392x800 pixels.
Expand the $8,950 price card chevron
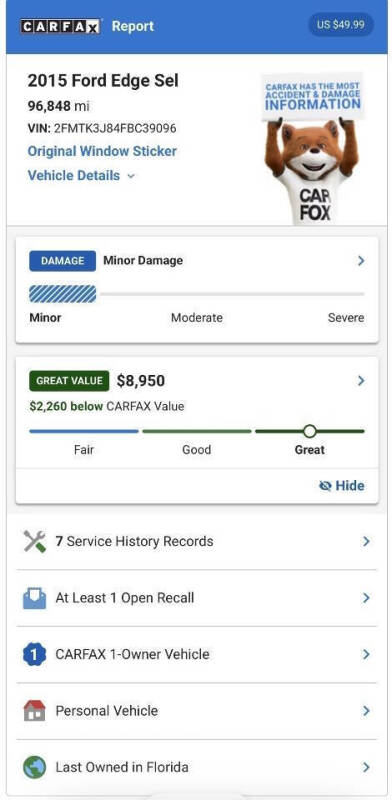(x=361, y=381)
